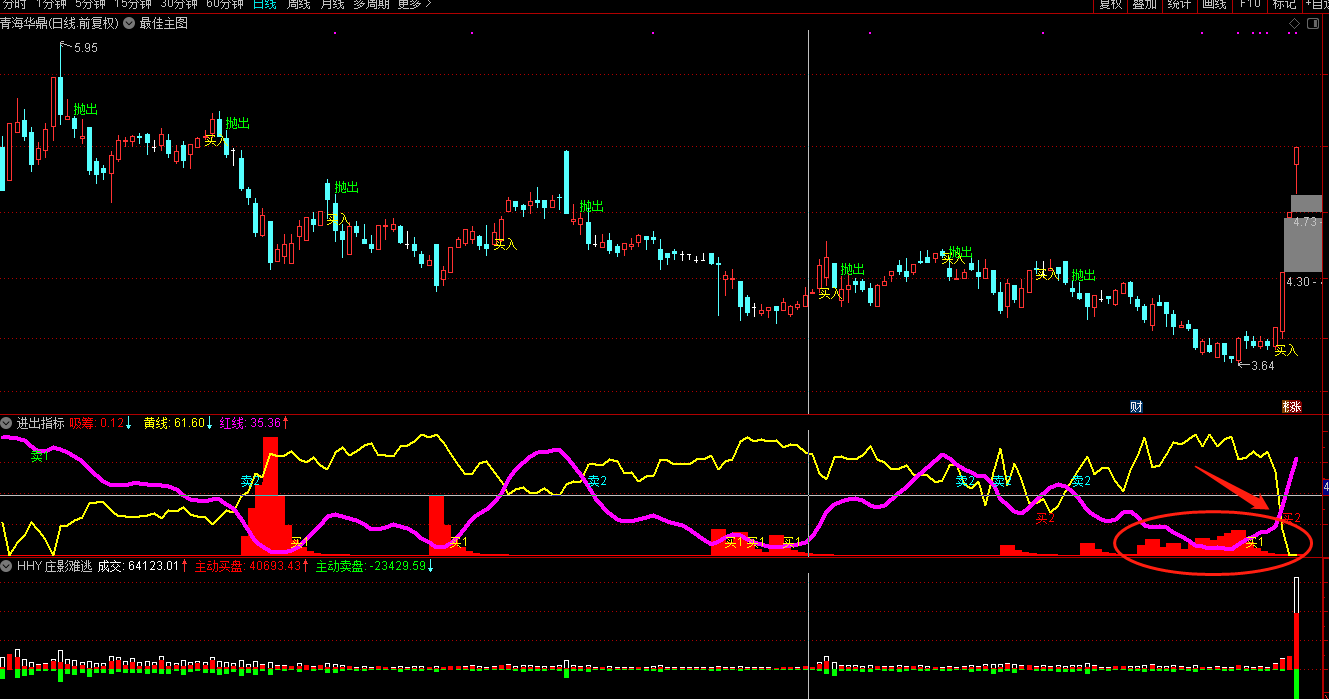
Task: Expand the HHY 庄影难逃 indicator dropdown arrow
Action: tap(7, 566)
